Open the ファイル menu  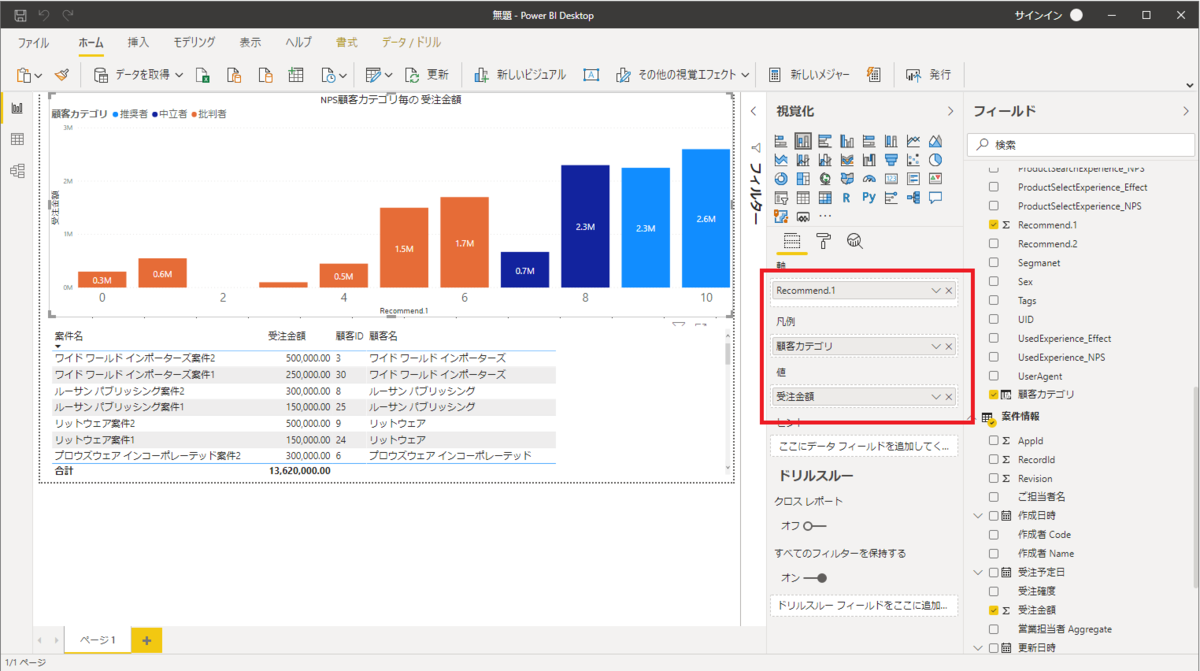click(x=33, y=43)
